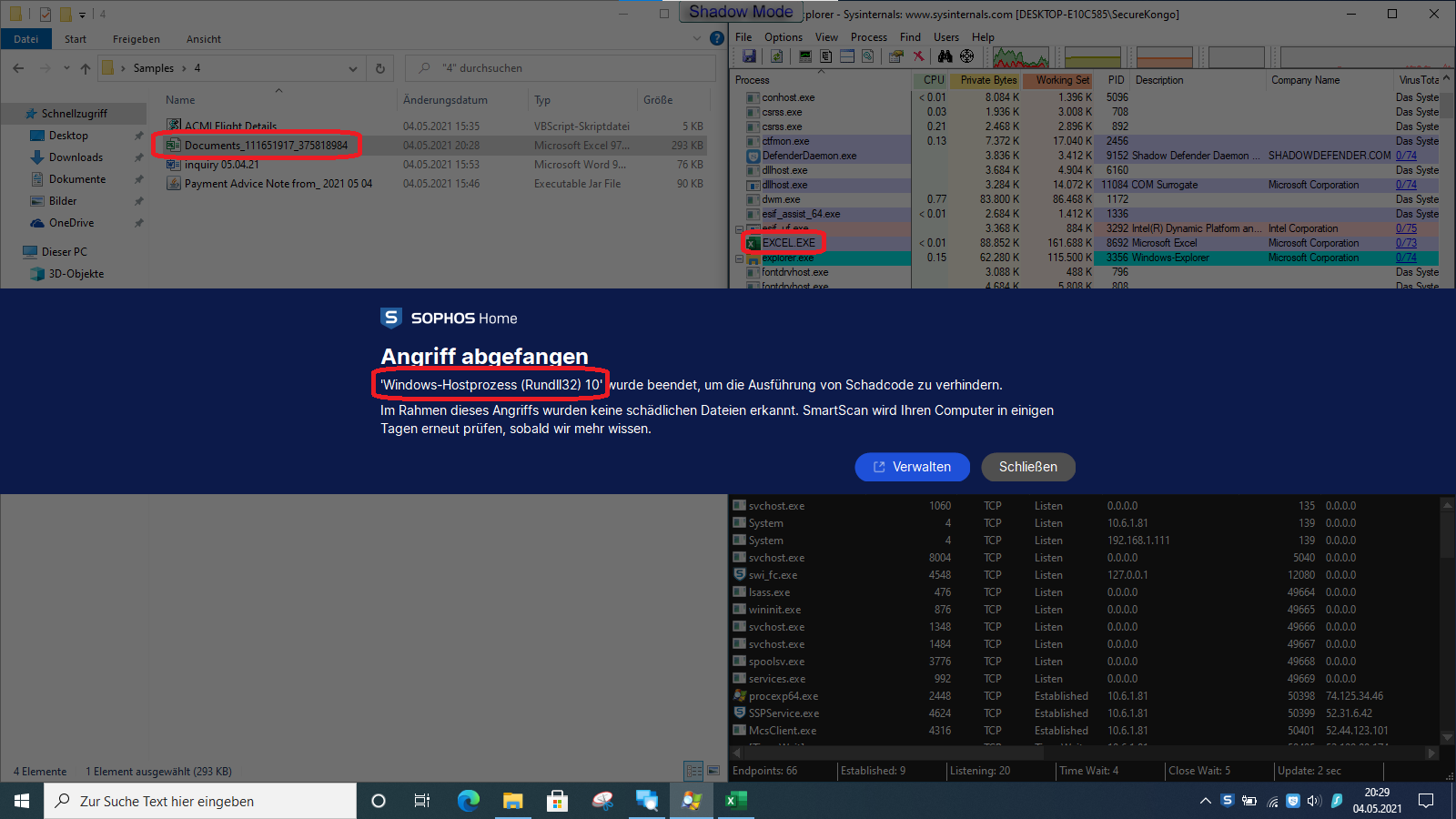
Task: Click in the "4" durchsuchen search field
Action: click(x=560, y=68)
